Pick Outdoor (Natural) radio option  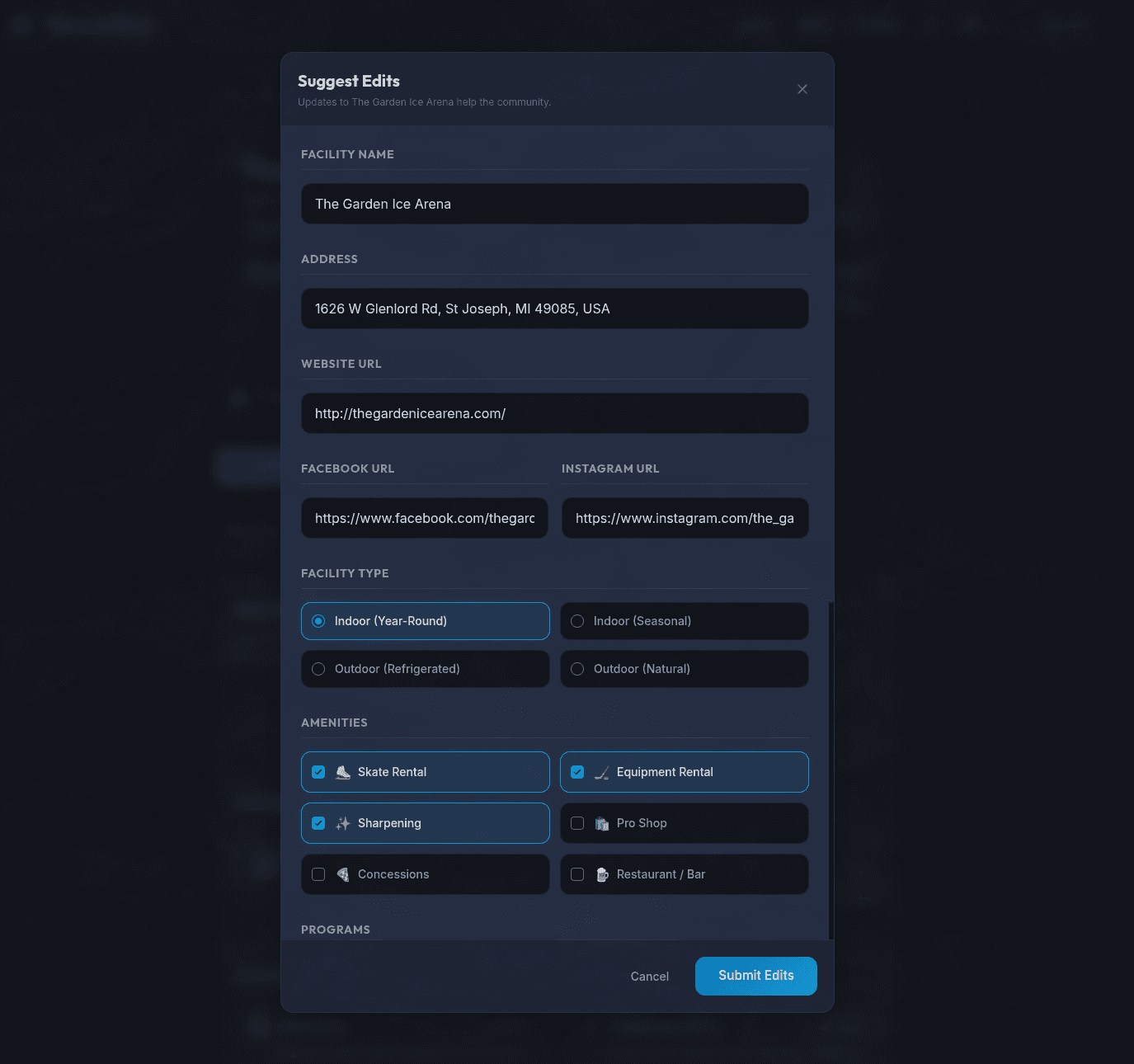click(685, 669)
